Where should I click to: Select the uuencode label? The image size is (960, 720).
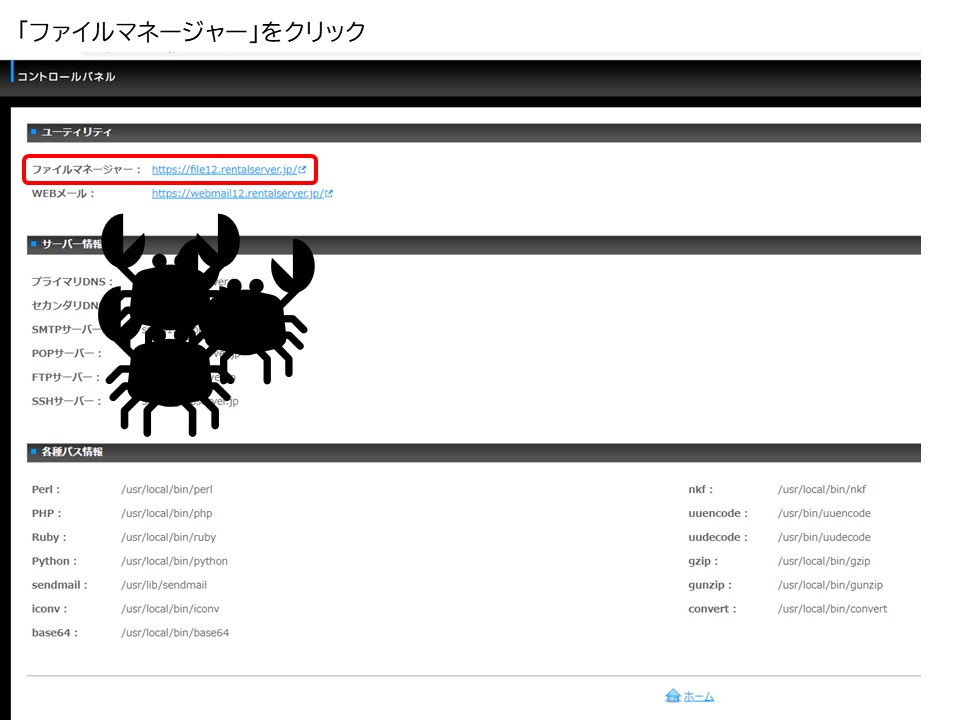pyautogui.click(x=718, y=513)
